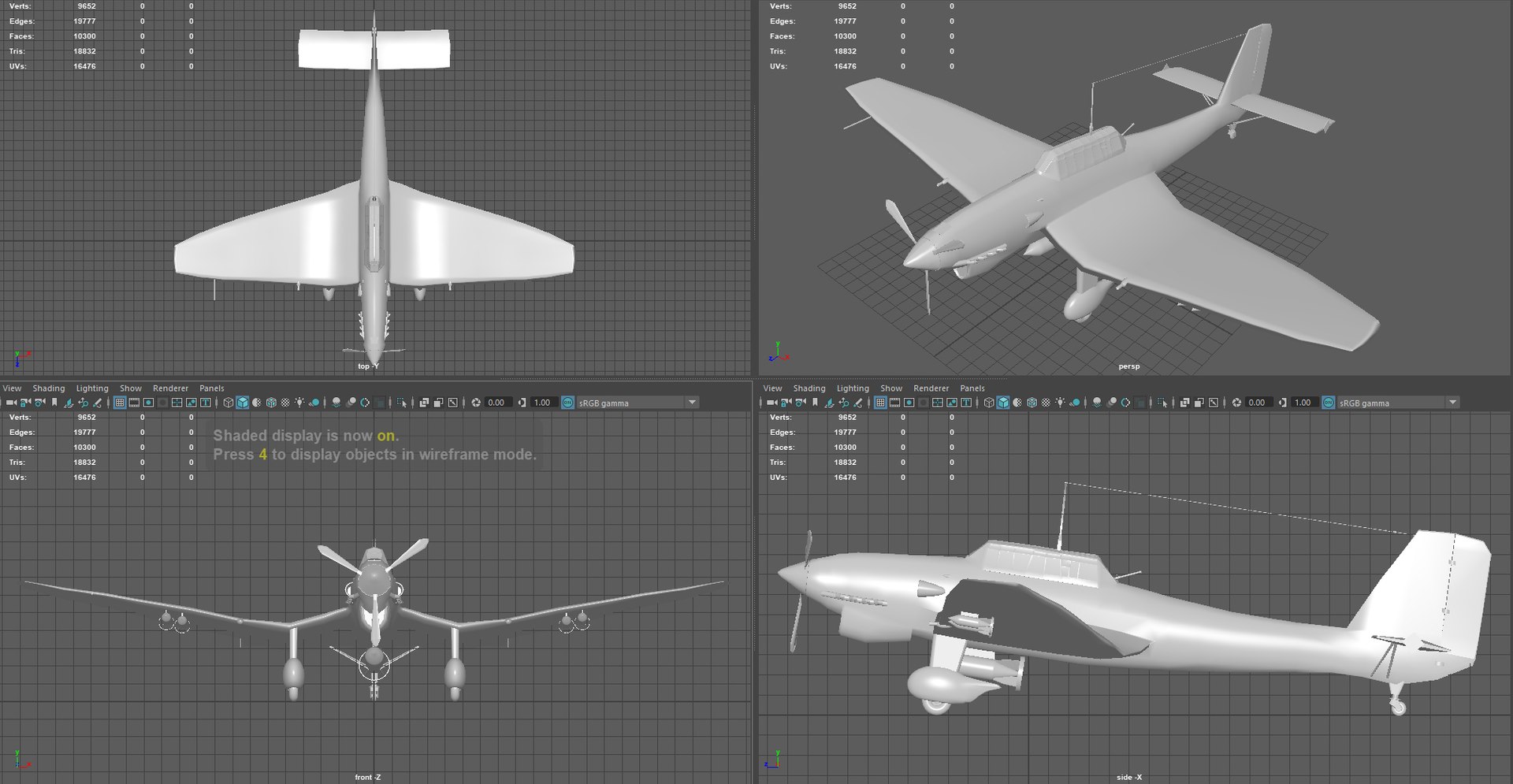Click Multisample Anti-aliasing in front view toolbar
1513x784 pixels.
click(x=365, y=403)
